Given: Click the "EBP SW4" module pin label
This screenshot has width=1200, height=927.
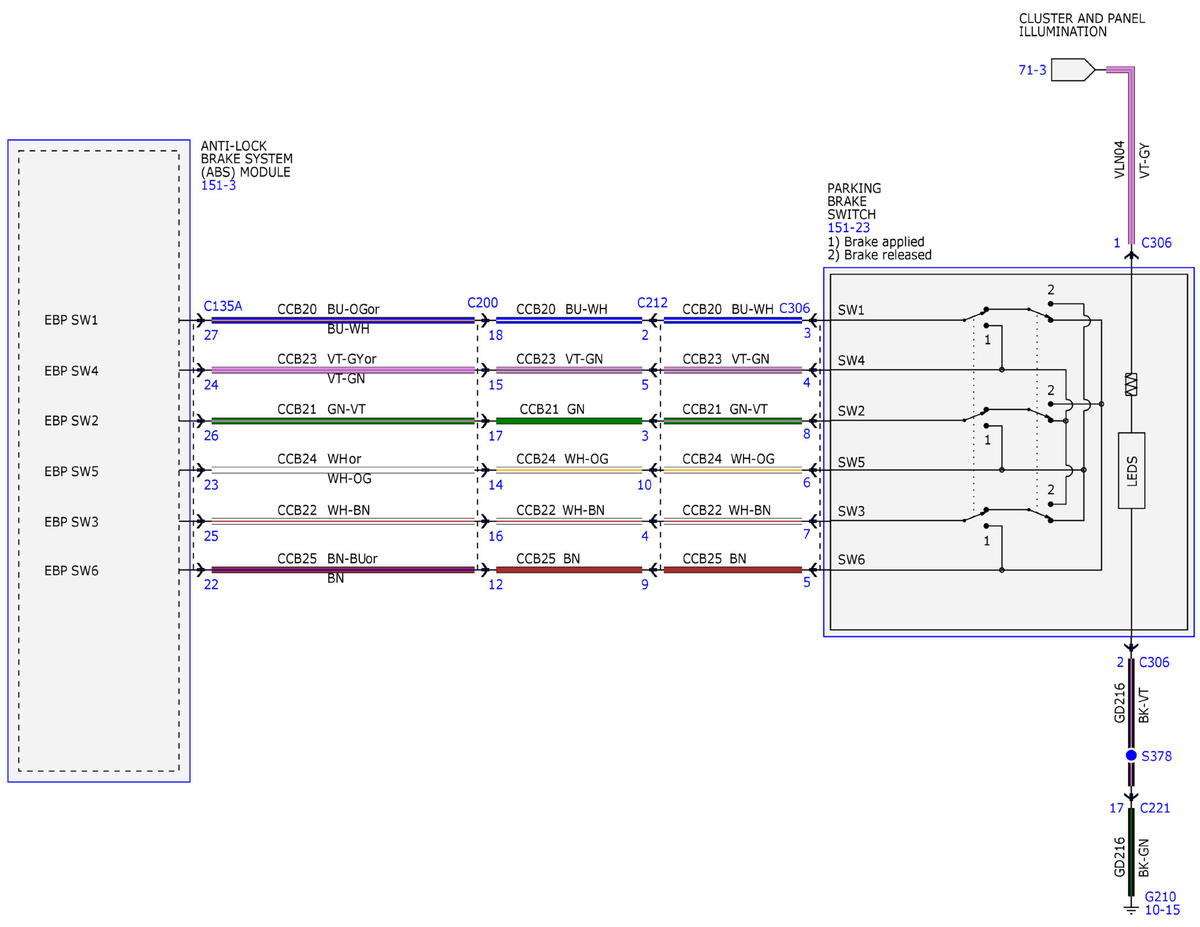Looking at the screenshot, I should click(71, 370).
